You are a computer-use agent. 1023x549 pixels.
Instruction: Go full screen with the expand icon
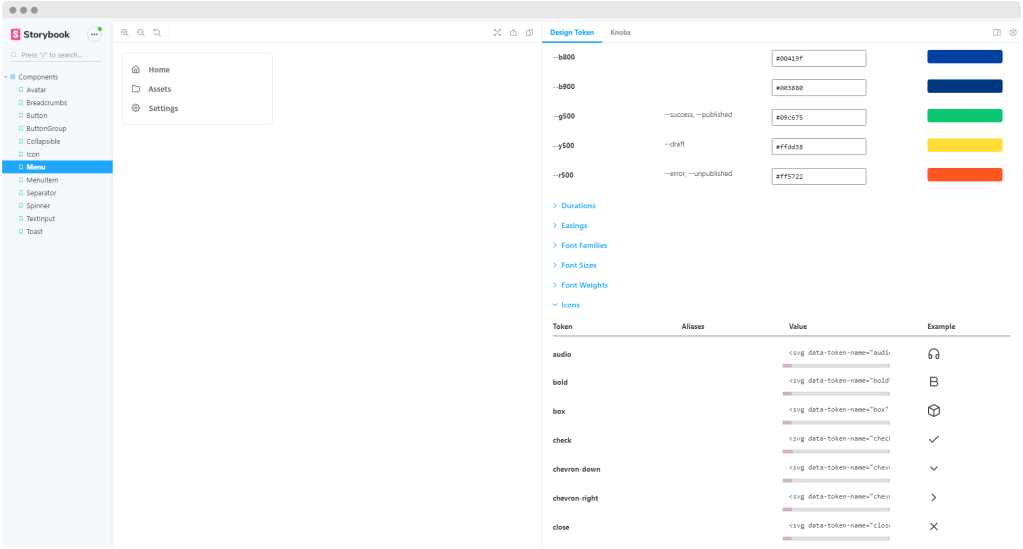pos(497,33)
